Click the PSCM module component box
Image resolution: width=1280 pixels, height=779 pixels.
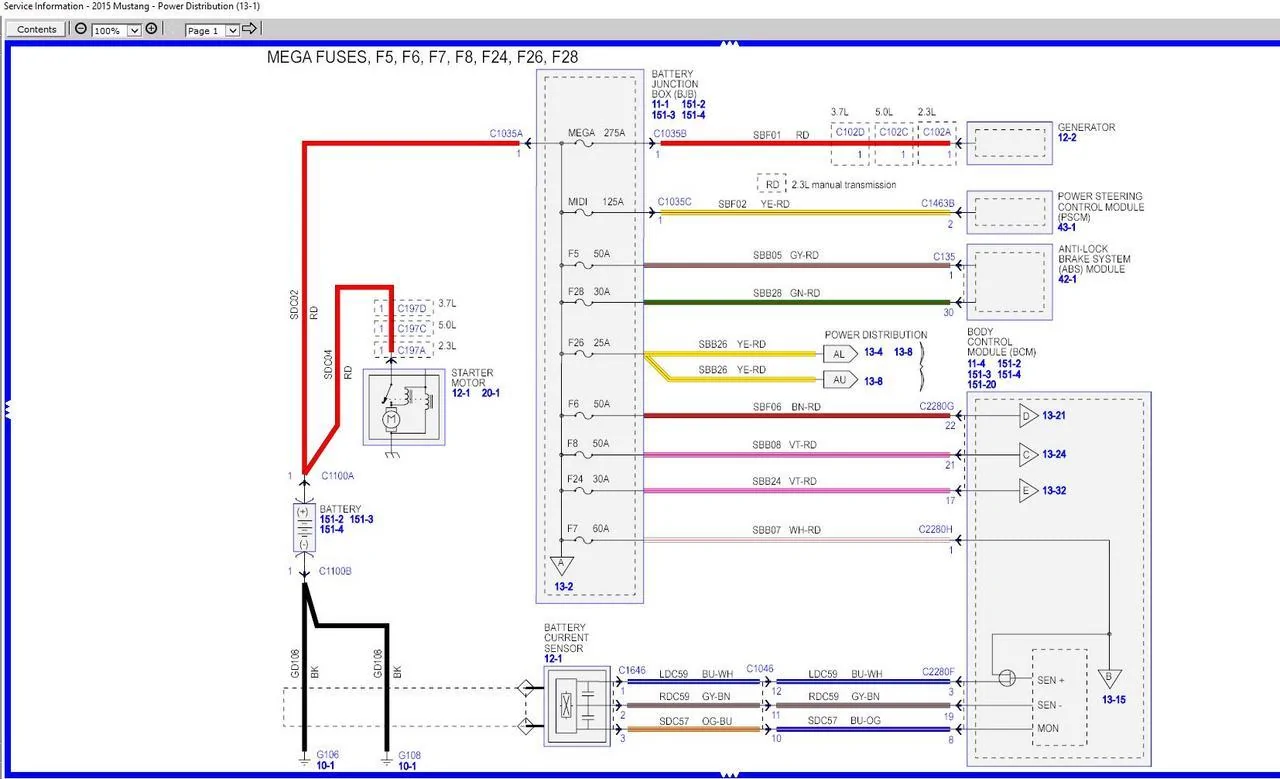(x=1010, y=212)
